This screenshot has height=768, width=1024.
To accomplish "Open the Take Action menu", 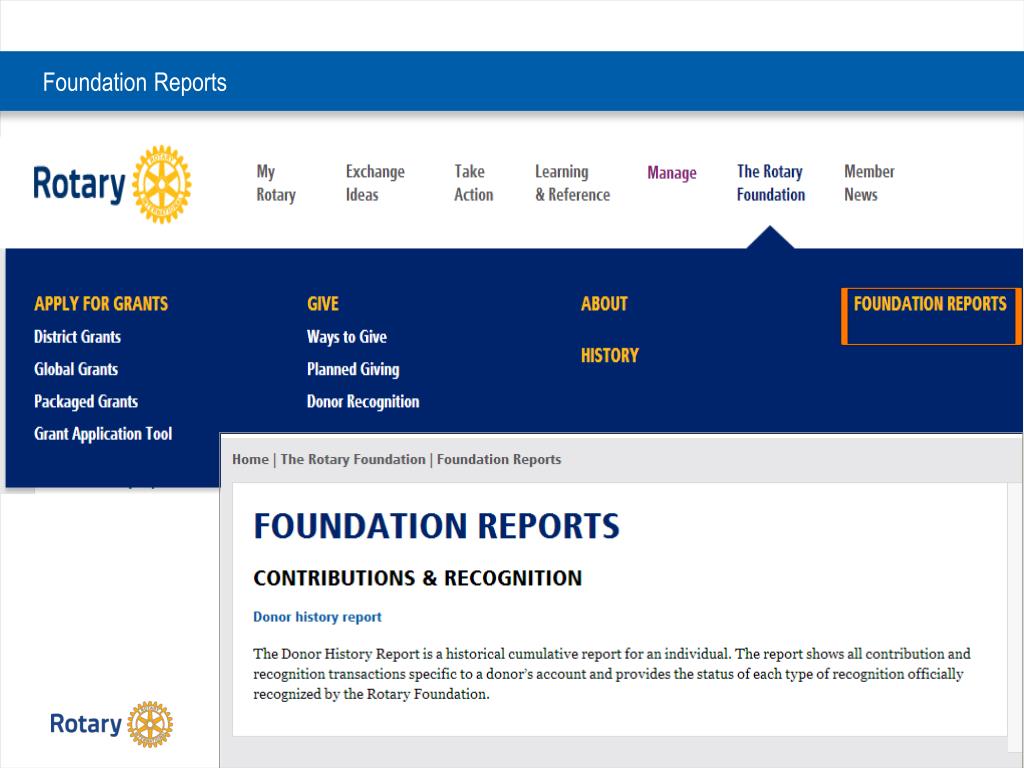I will [473, 184].
